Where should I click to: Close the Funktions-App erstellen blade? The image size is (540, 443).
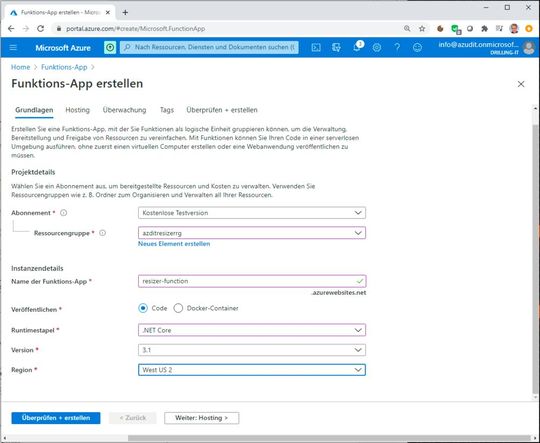point(521,84)
